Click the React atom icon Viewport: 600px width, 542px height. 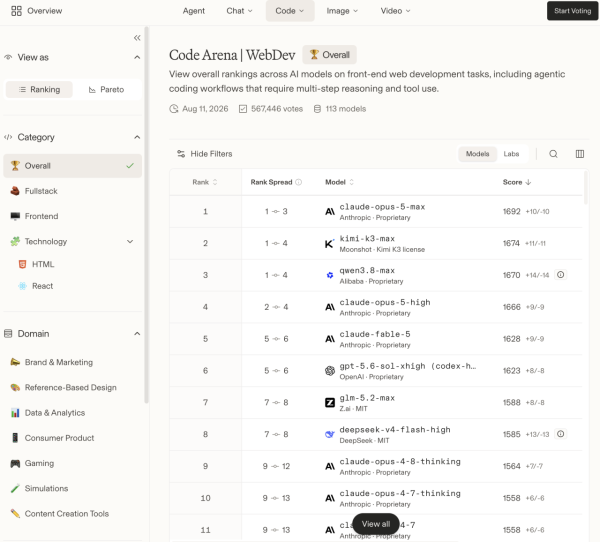click(23, 286)
